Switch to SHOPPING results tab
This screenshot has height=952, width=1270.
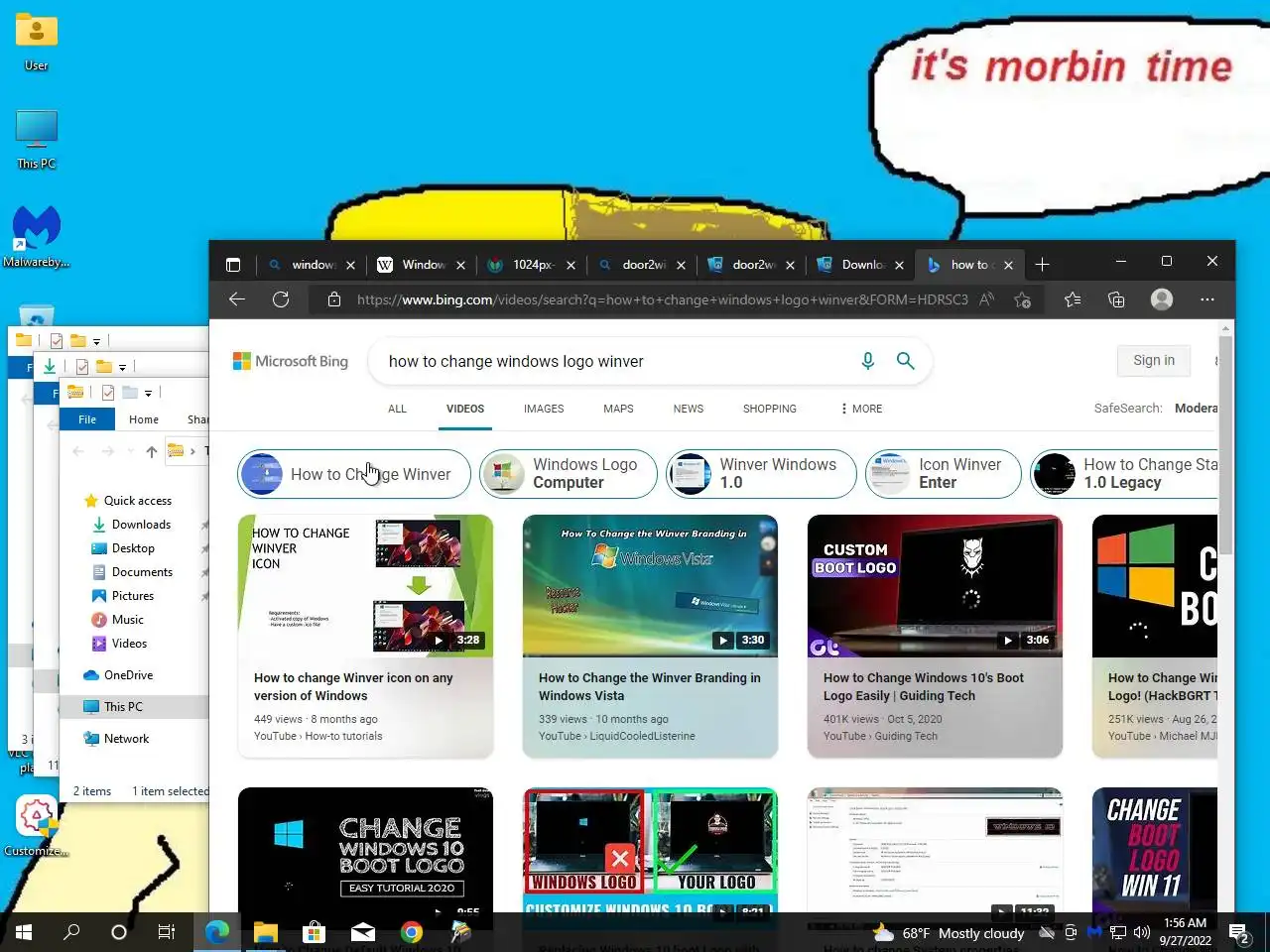(x=770, y=409)
